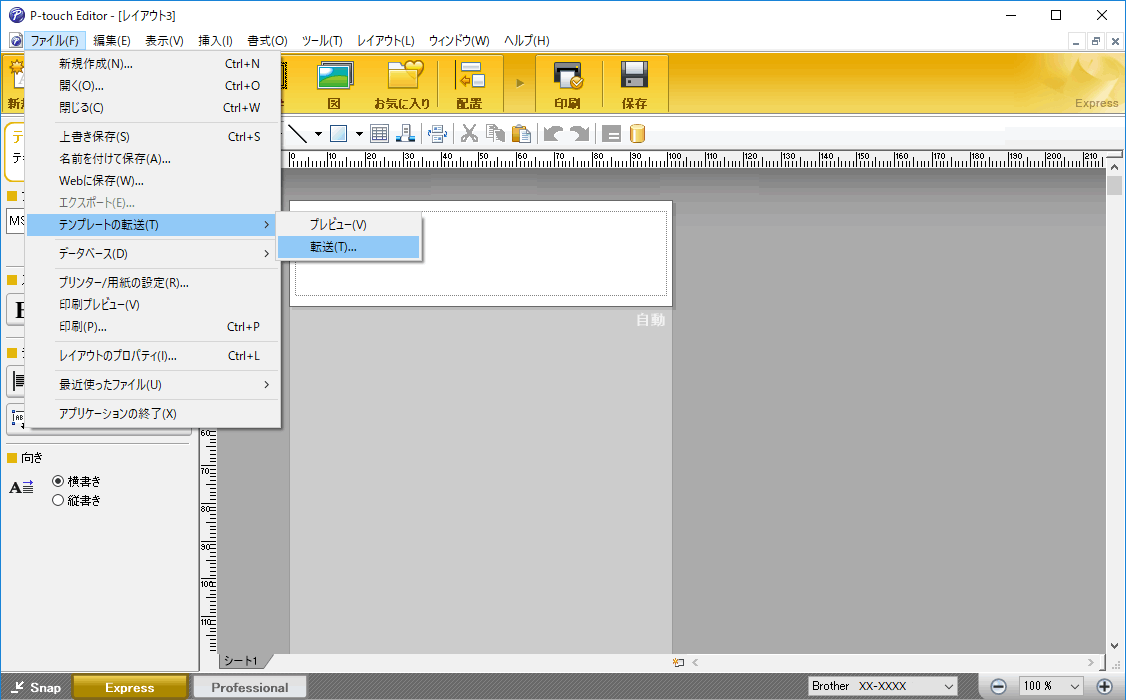Expand the データベース(D) submenu
The height and width of the screenshot is (700, 1126).
point(152,253)
